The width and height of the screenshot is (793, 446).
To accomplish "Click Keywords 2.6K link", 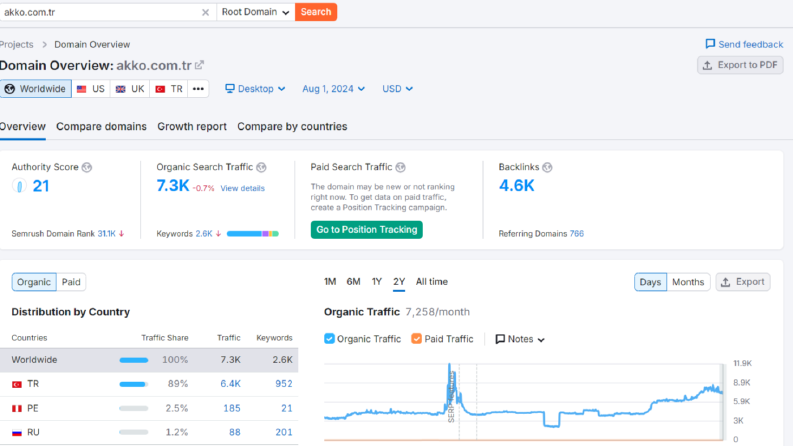I will (204, 234).
